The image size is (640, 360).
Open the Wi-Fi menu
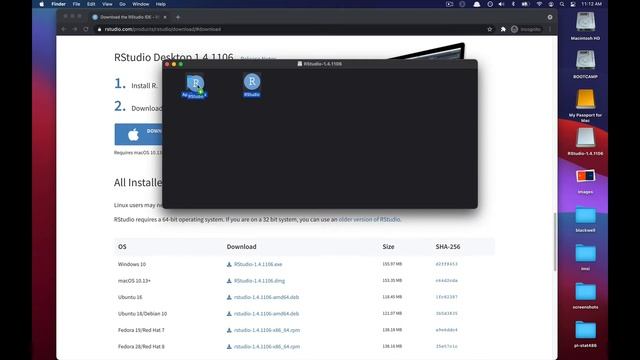point(539,4)
